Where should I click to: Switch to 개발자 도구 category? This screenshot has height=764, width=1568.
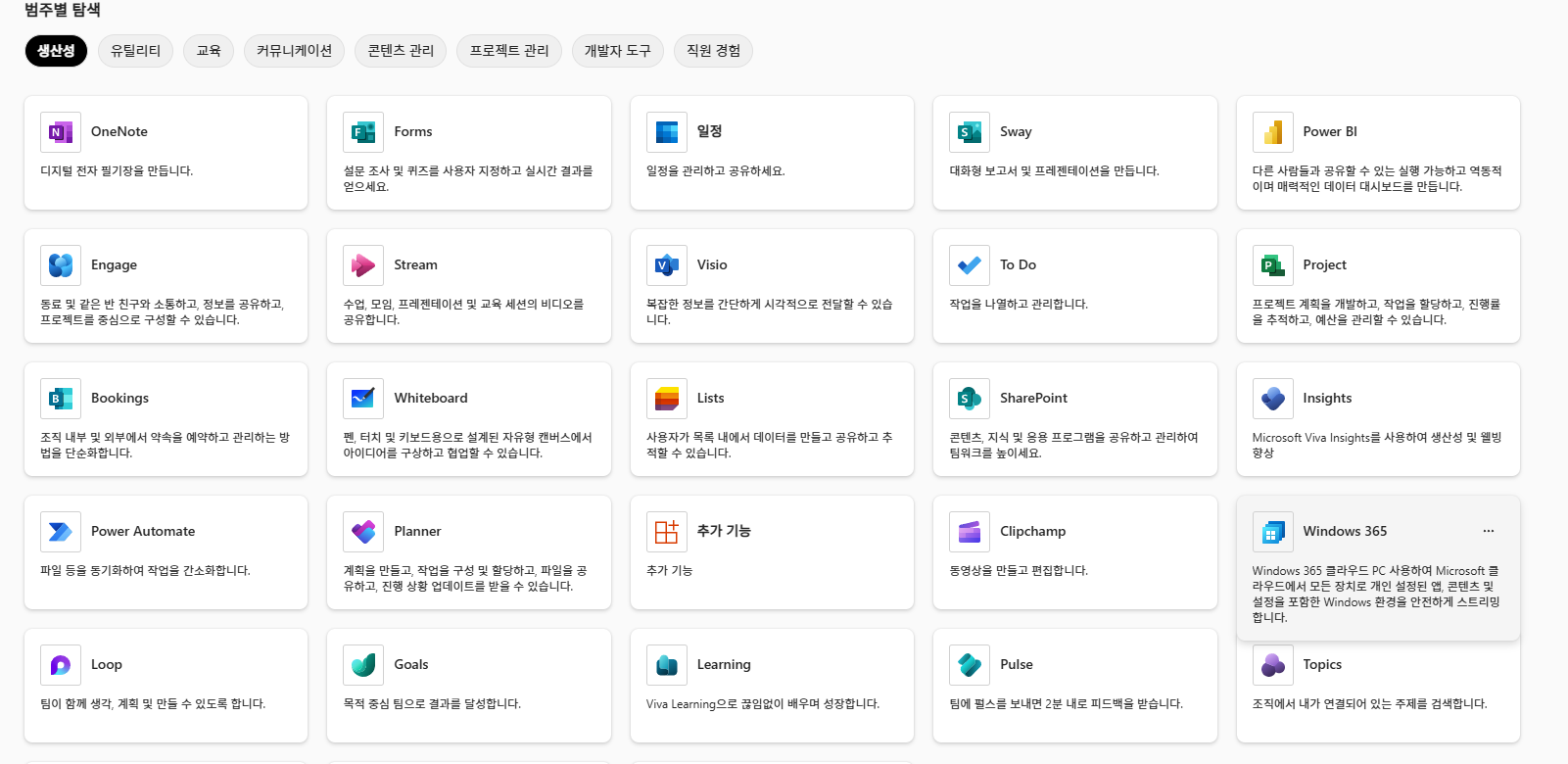(x=618, y=51)
